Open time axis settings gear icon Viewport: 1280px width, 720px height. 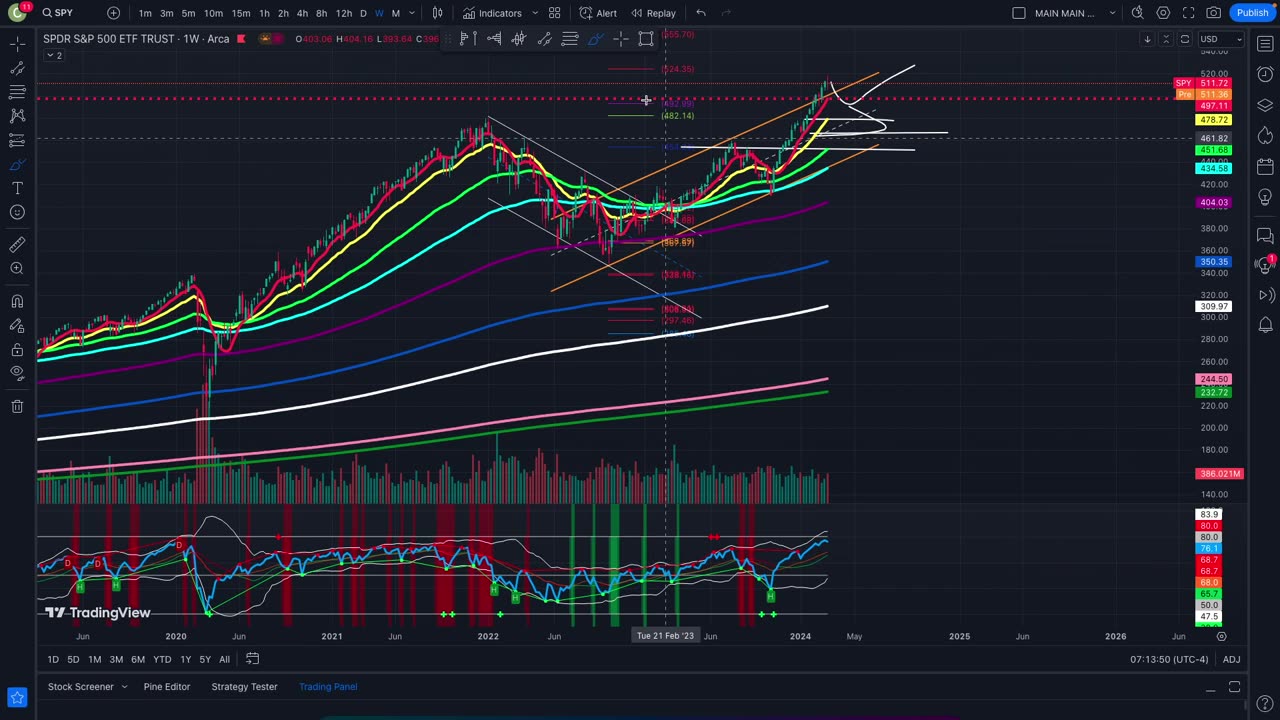pyautogui.click(x=1221, y=636)
